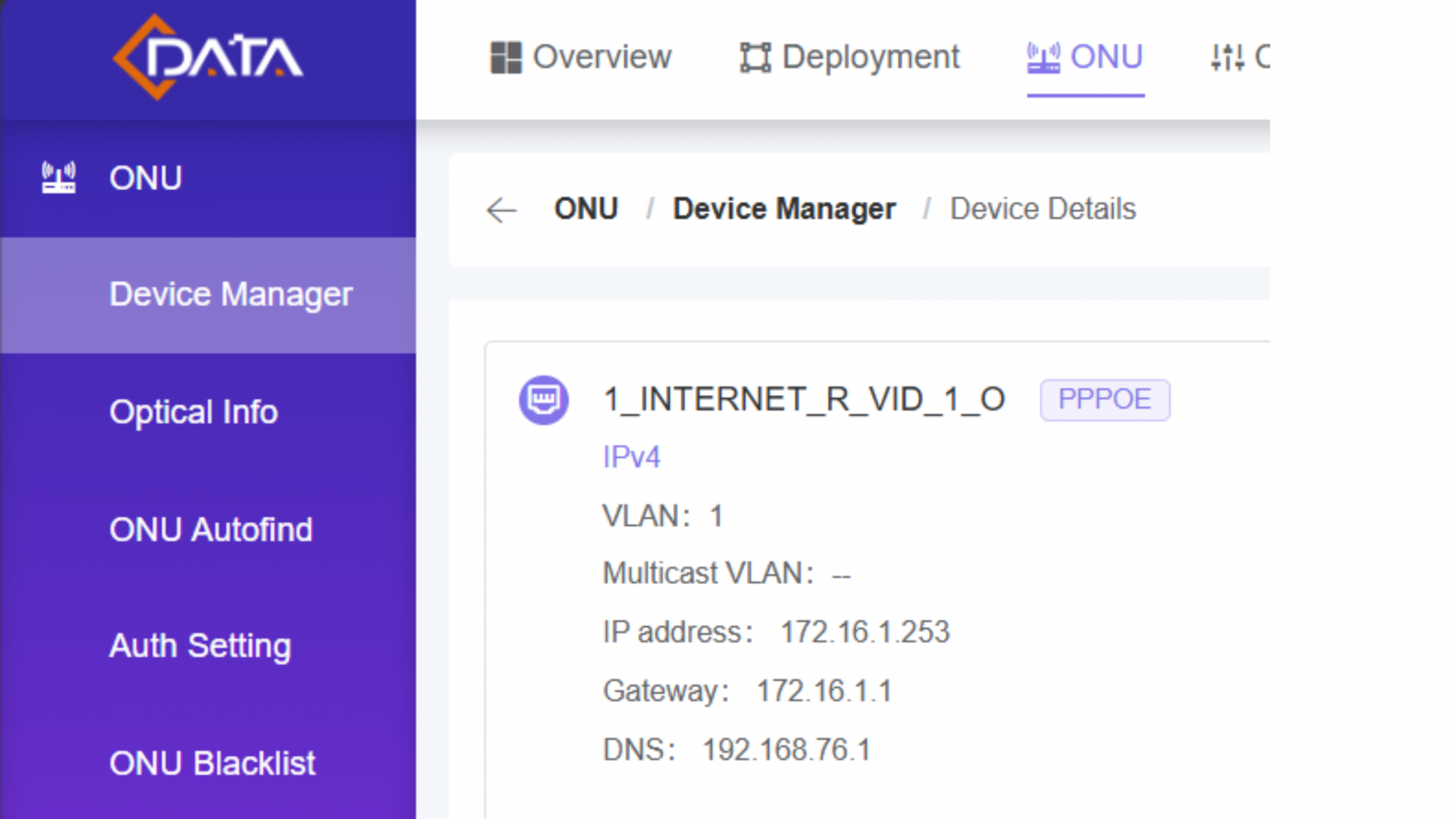Viewport: 1456px width, 819px height.
Task: Open ONU Autofind from the sidebar
Action: 210,529
